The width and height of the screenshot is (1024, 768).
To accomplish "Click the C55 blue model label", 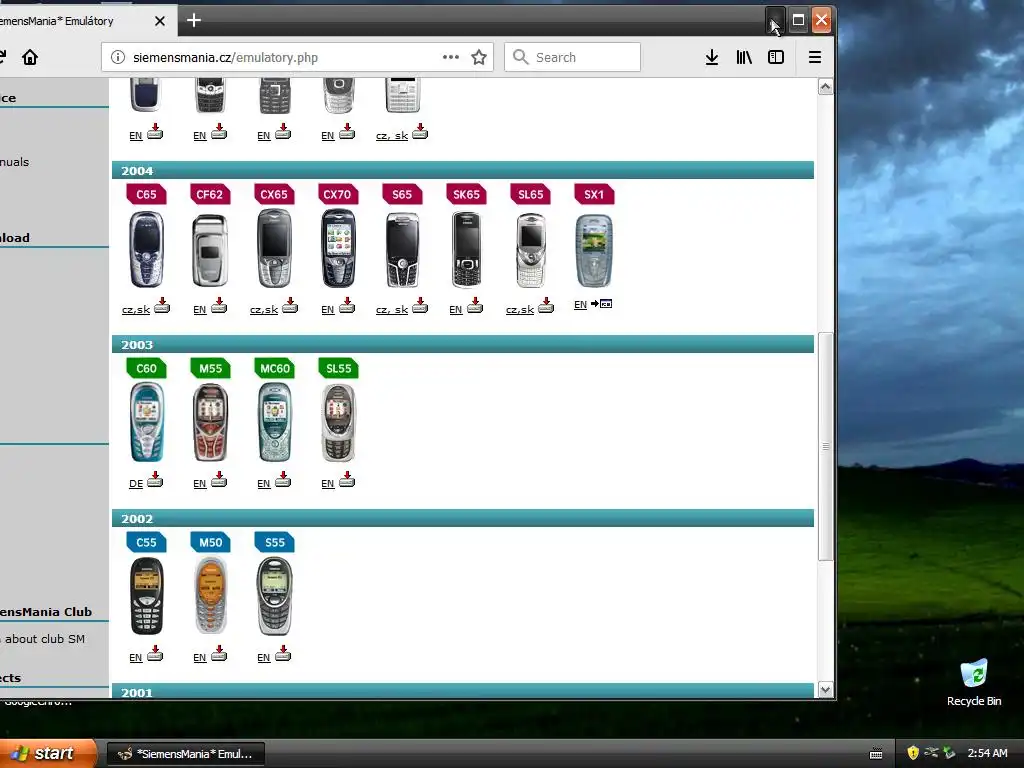I will tap(146, 542).
